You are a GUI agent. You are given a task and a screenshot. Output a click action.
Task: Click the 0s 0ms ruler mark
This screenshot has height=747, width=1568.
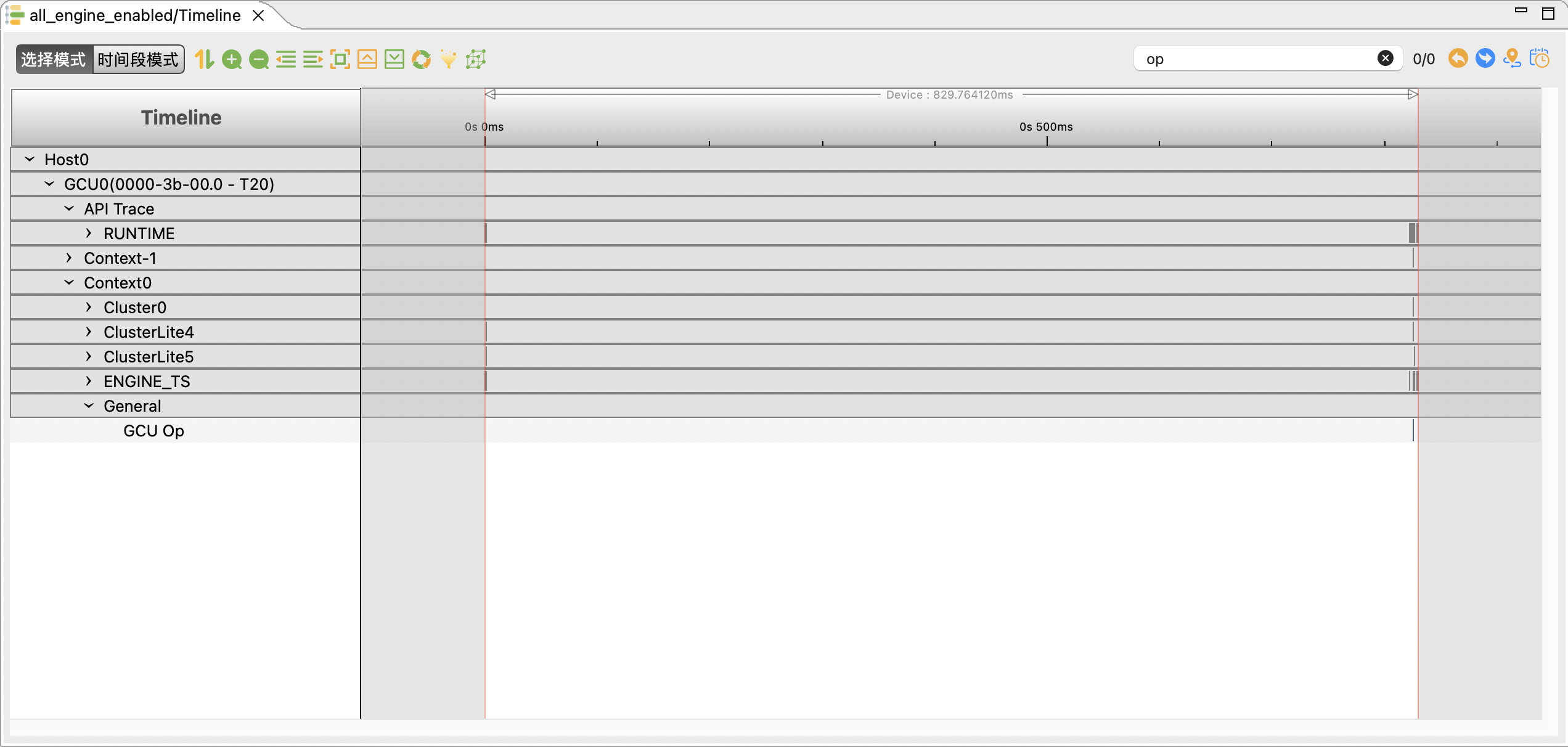tap(484, 127)
